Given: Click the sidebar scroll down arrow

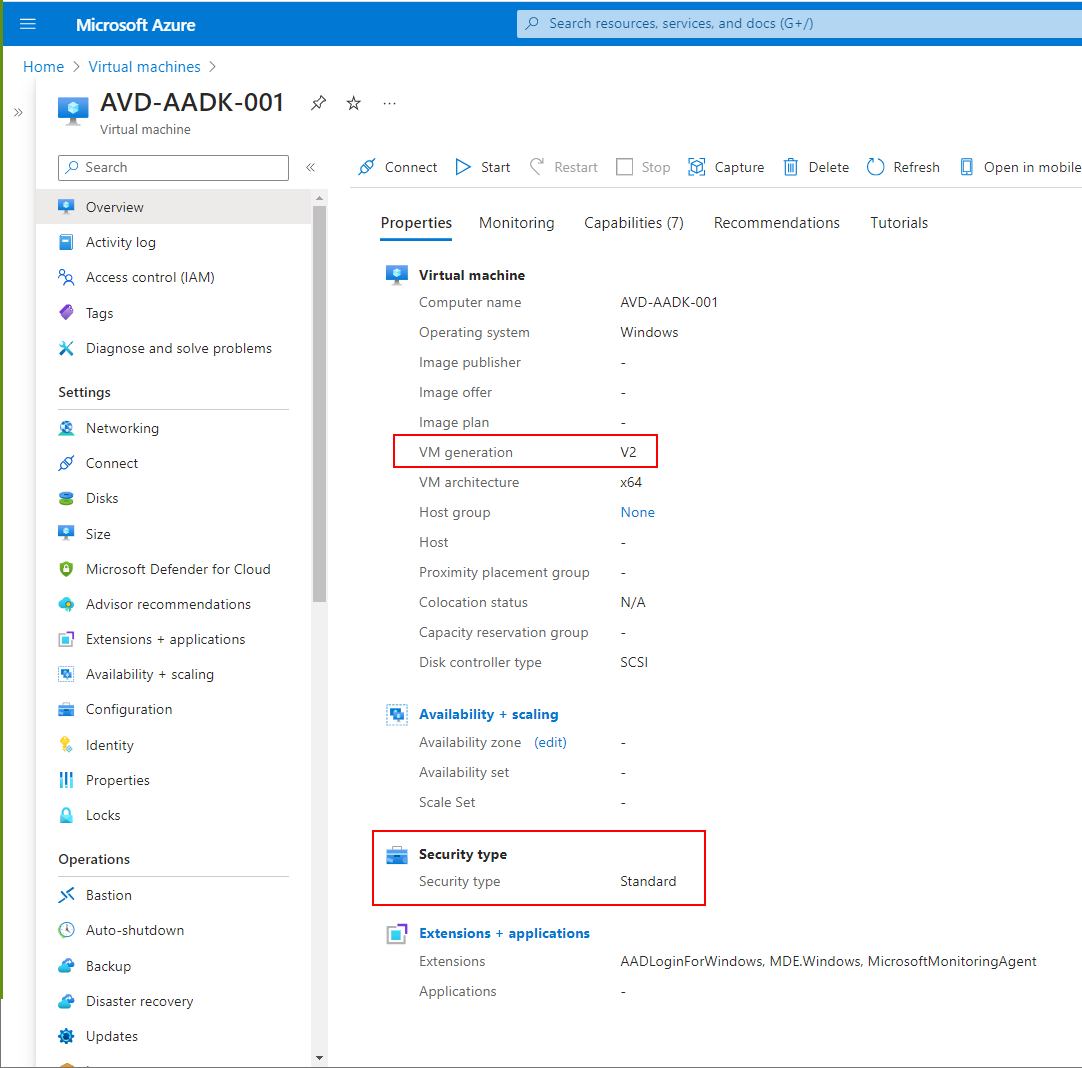Looking at the screenshot, I should coord(319,1058).
